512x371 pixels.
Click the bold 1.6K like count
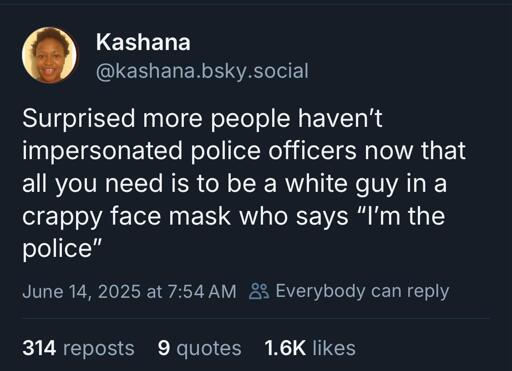click(x=285, y=348)
